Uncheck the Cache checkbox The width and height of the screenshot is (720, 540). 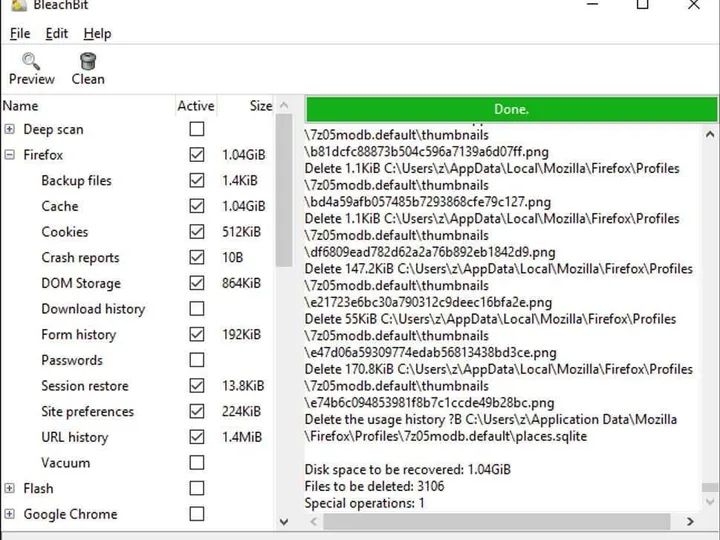coord(197,206)
